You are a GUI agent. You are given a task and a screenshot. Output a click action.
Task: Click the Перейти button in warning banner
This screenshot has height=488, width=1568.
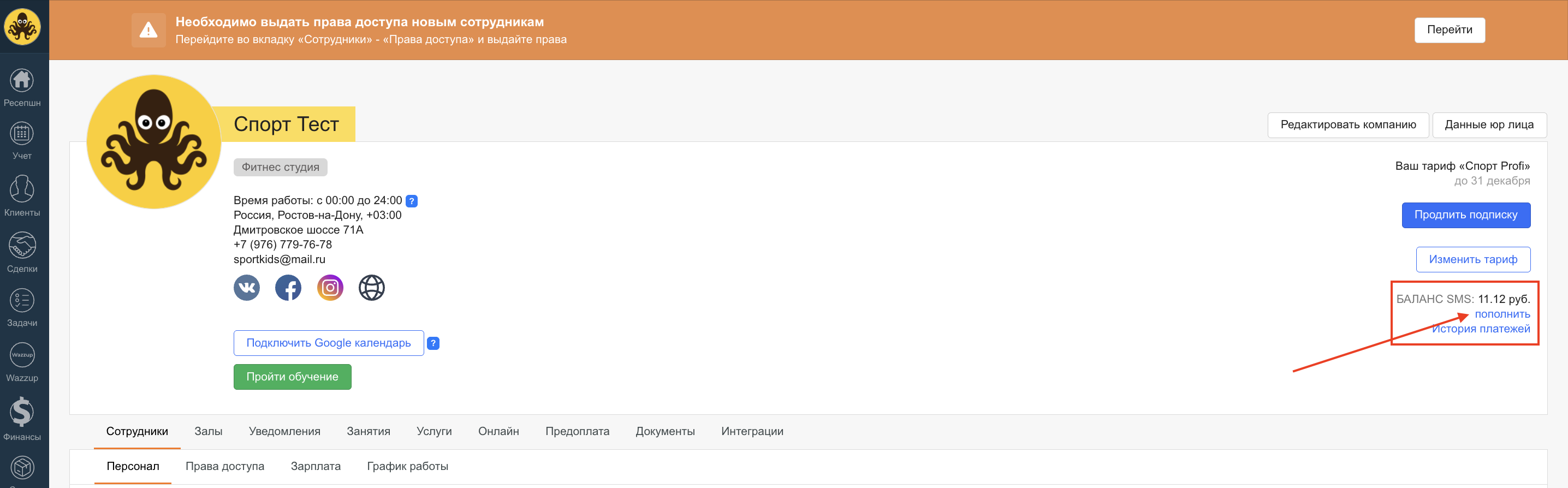pos(1450,30)
